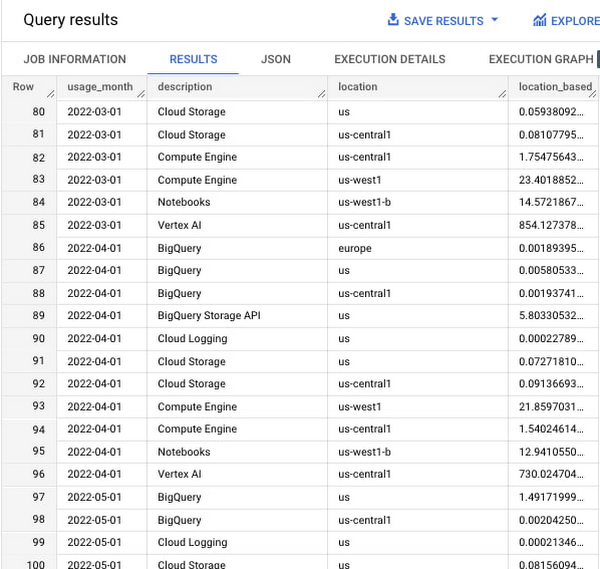
Task: Click the usage_month column header
Action: click(100, 87)
